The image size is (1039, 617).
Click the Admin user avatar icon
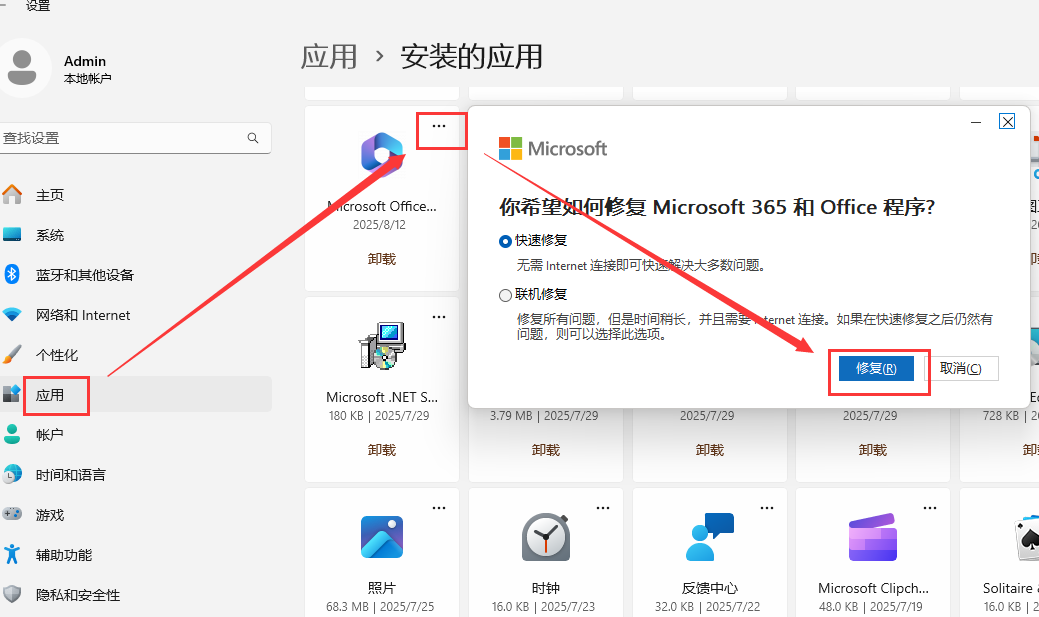23,68
